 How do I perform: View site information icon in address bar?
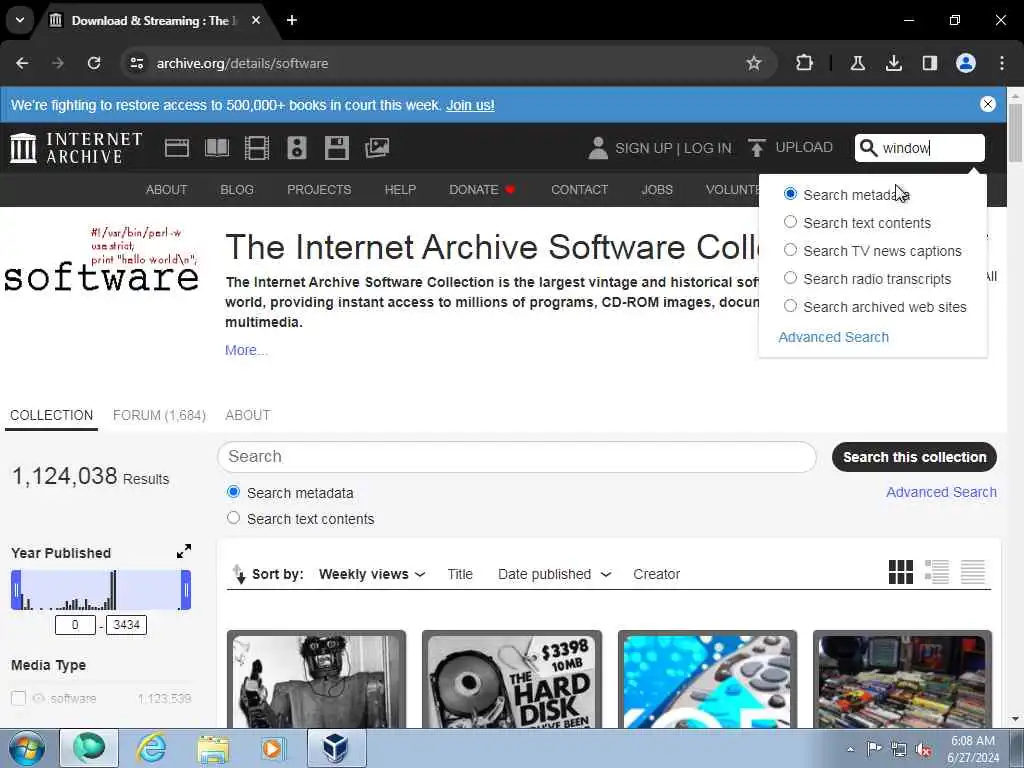tap(136, 63)
